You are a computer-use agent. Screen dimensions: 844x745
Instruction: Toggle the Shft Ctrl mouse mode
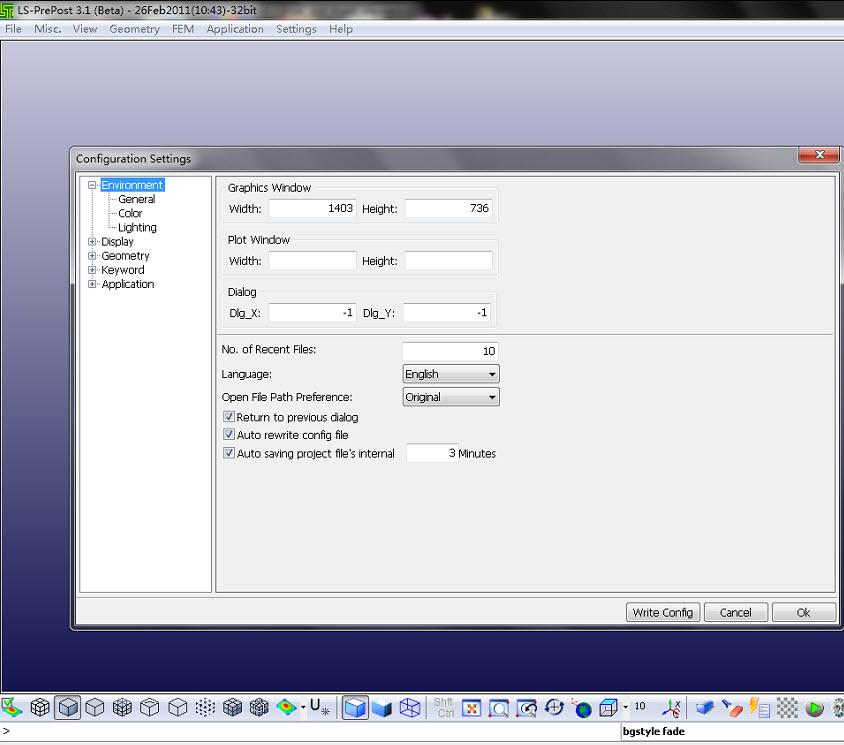click(444, 707)
